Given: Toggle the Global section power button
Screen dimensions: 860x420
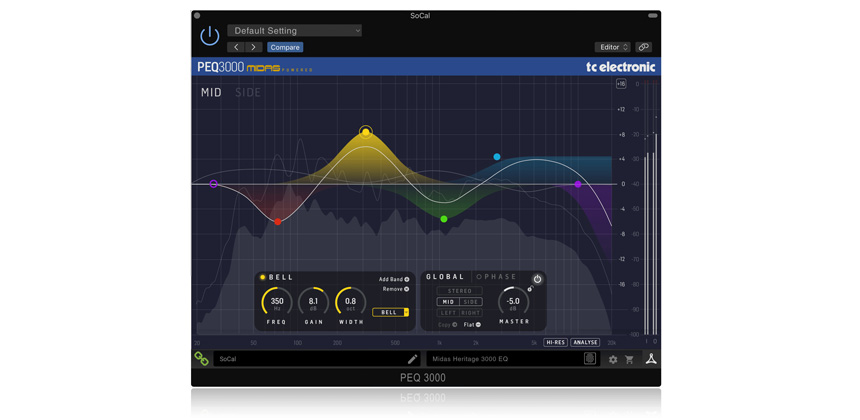Looking at the screenshot, I should [538, 279].
